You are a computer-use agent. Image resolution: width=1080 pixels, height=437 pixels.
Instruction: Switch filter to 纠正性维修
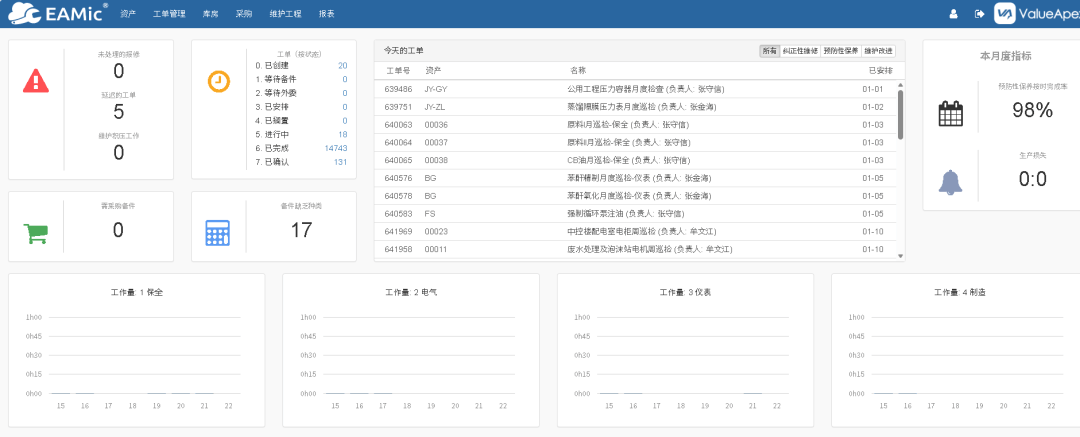click(800, 51)
